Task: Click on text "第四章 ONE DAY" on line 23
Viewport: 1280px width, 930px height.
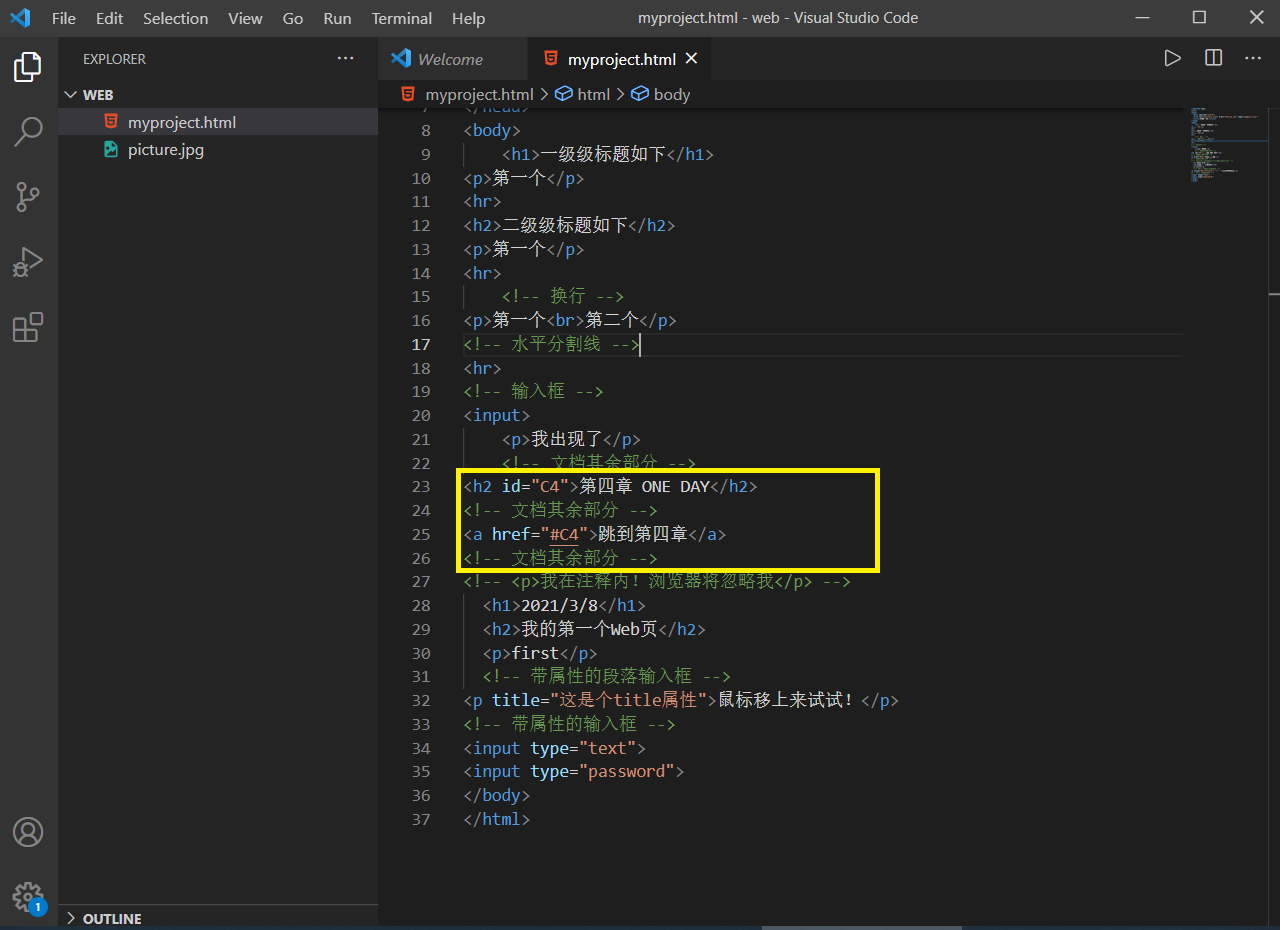Action: 644,486
